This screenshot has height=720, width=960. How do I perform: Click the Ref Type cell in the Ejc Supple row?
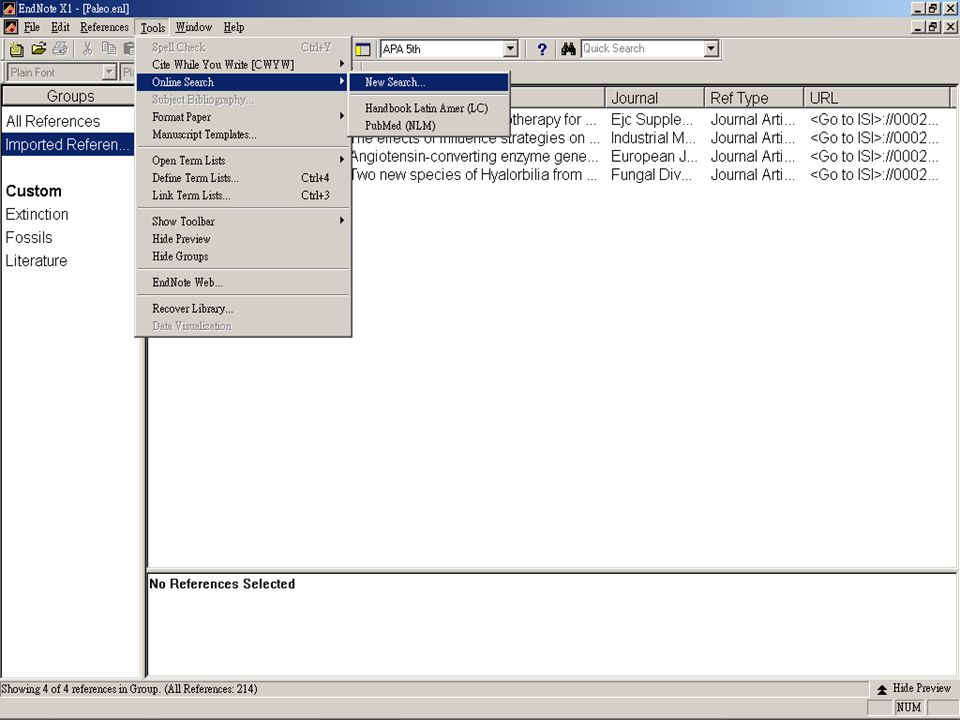click(x=753, y=119)
